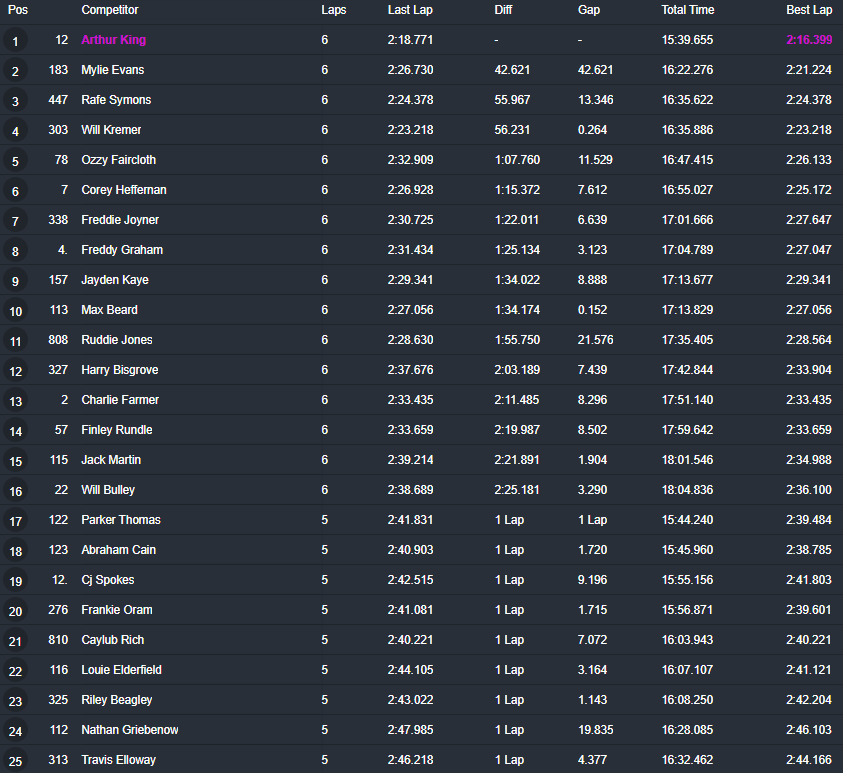843x773 pixels.
Task: Click position 21 circle badge
Action: point(15,641)
